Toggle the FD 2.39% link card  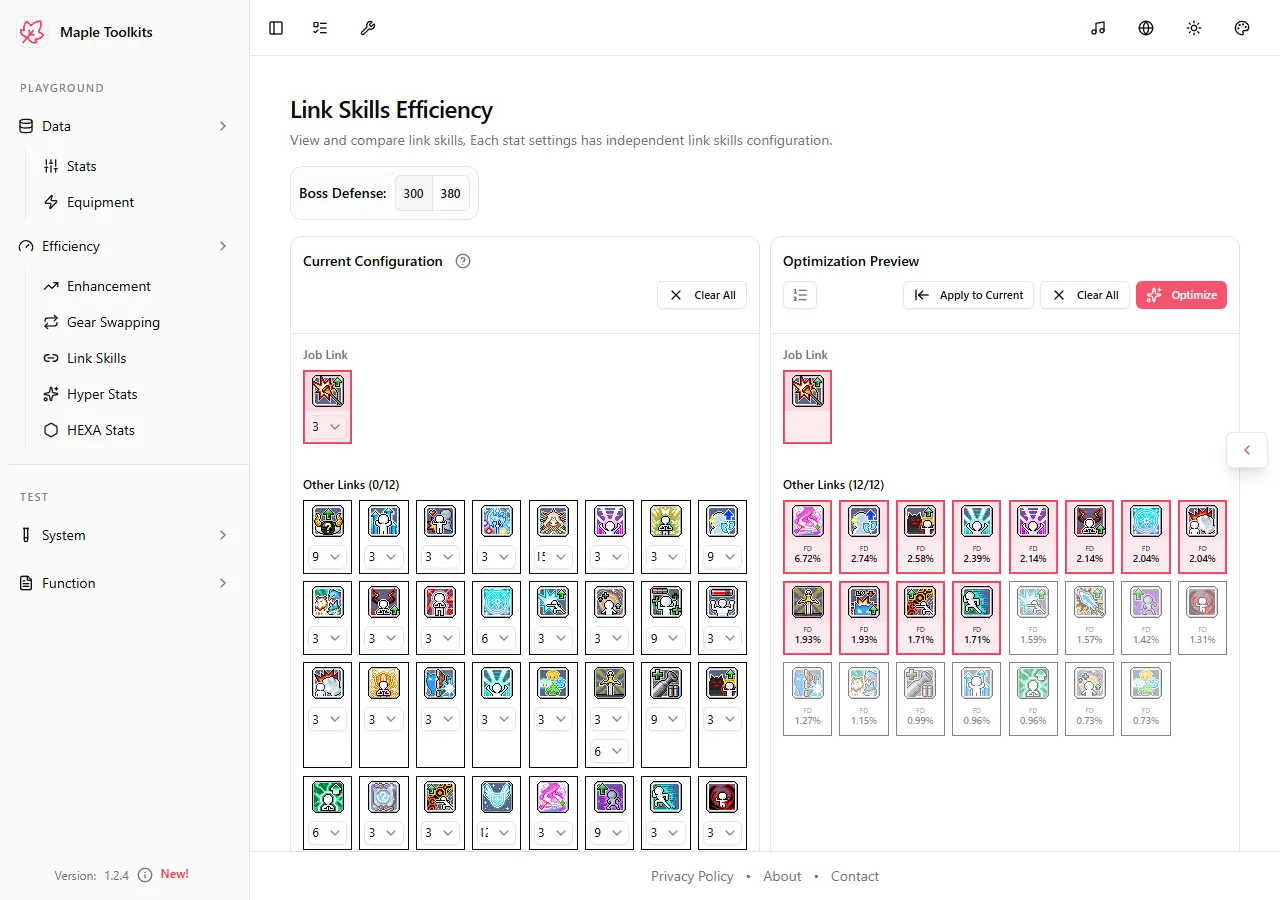(x=977, y=537)
